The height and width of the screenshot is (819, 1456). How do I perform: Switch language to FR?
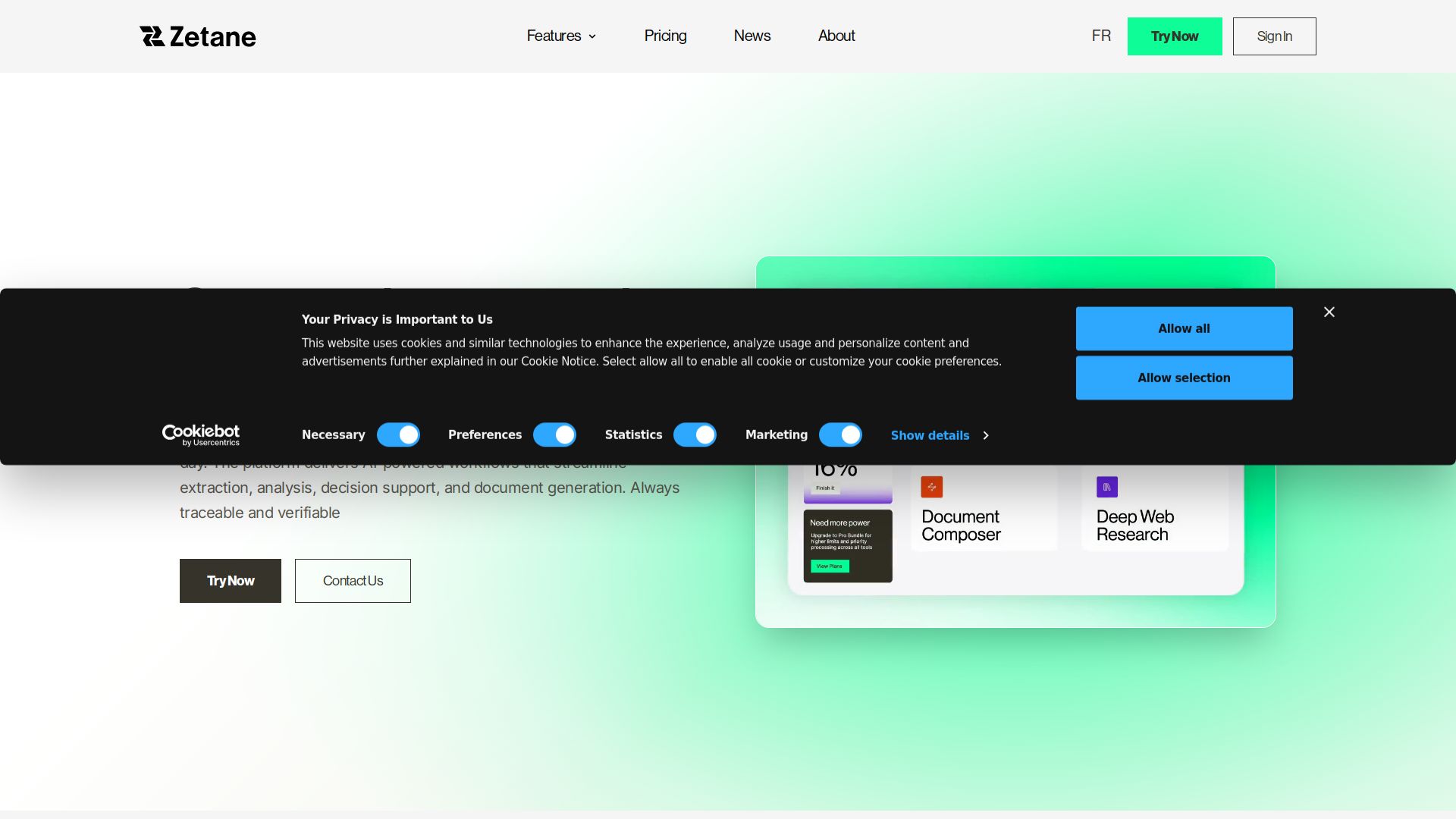(x=1101, y=36)
